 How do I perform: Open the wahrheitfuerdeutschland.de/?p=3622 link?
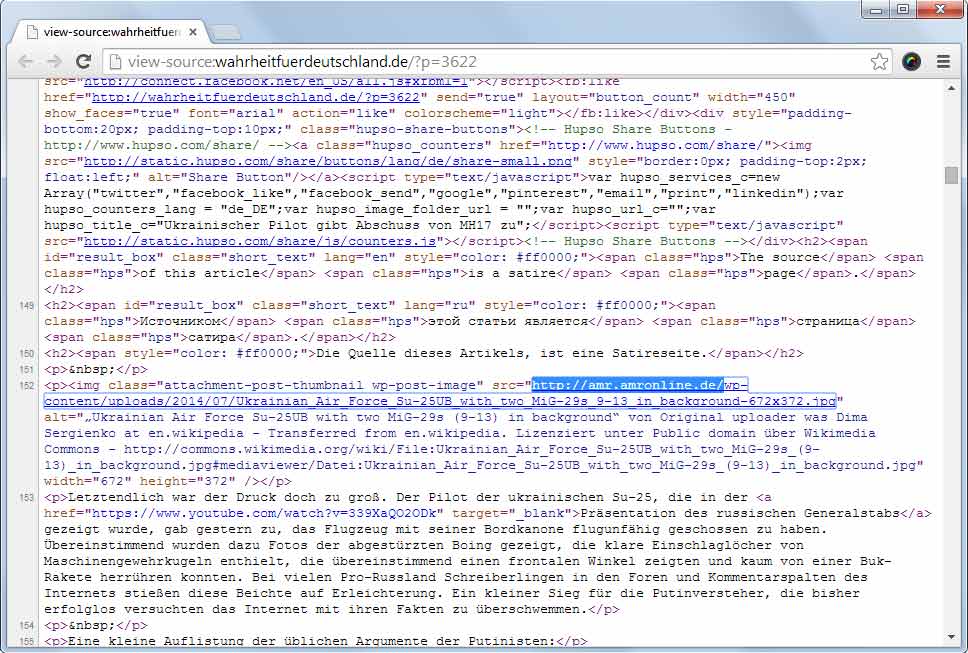[256, 97]
